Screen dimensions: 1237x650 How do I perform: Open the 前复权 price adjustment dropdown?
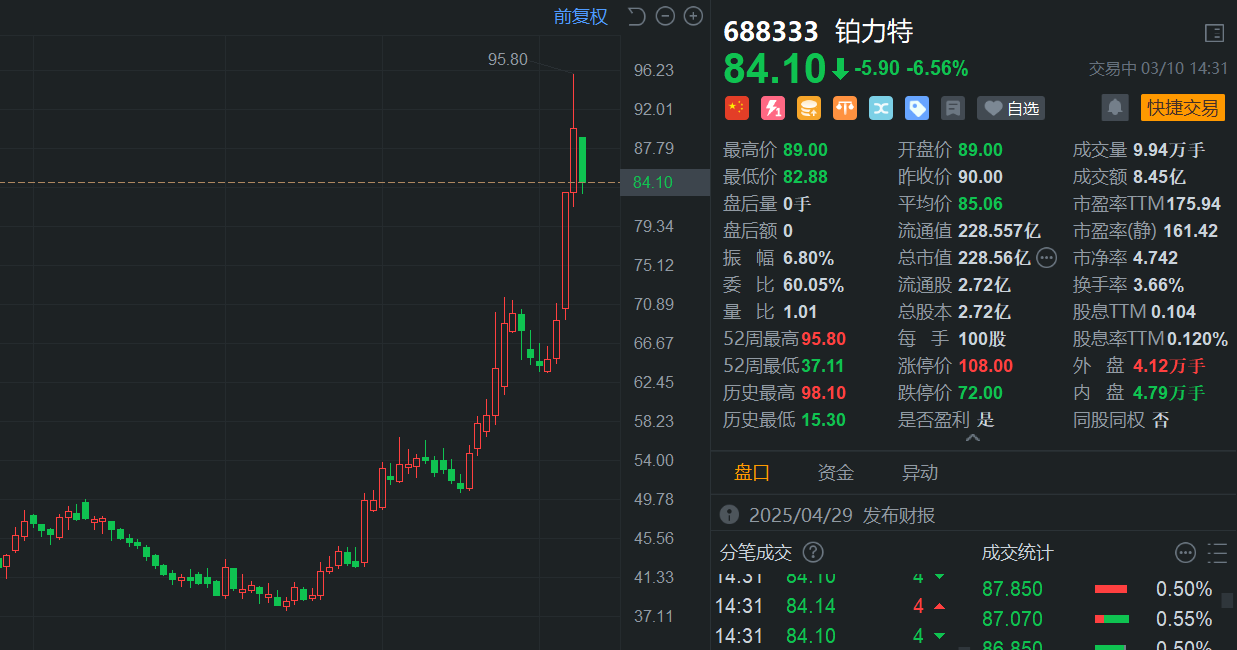(x=581, y=17)
